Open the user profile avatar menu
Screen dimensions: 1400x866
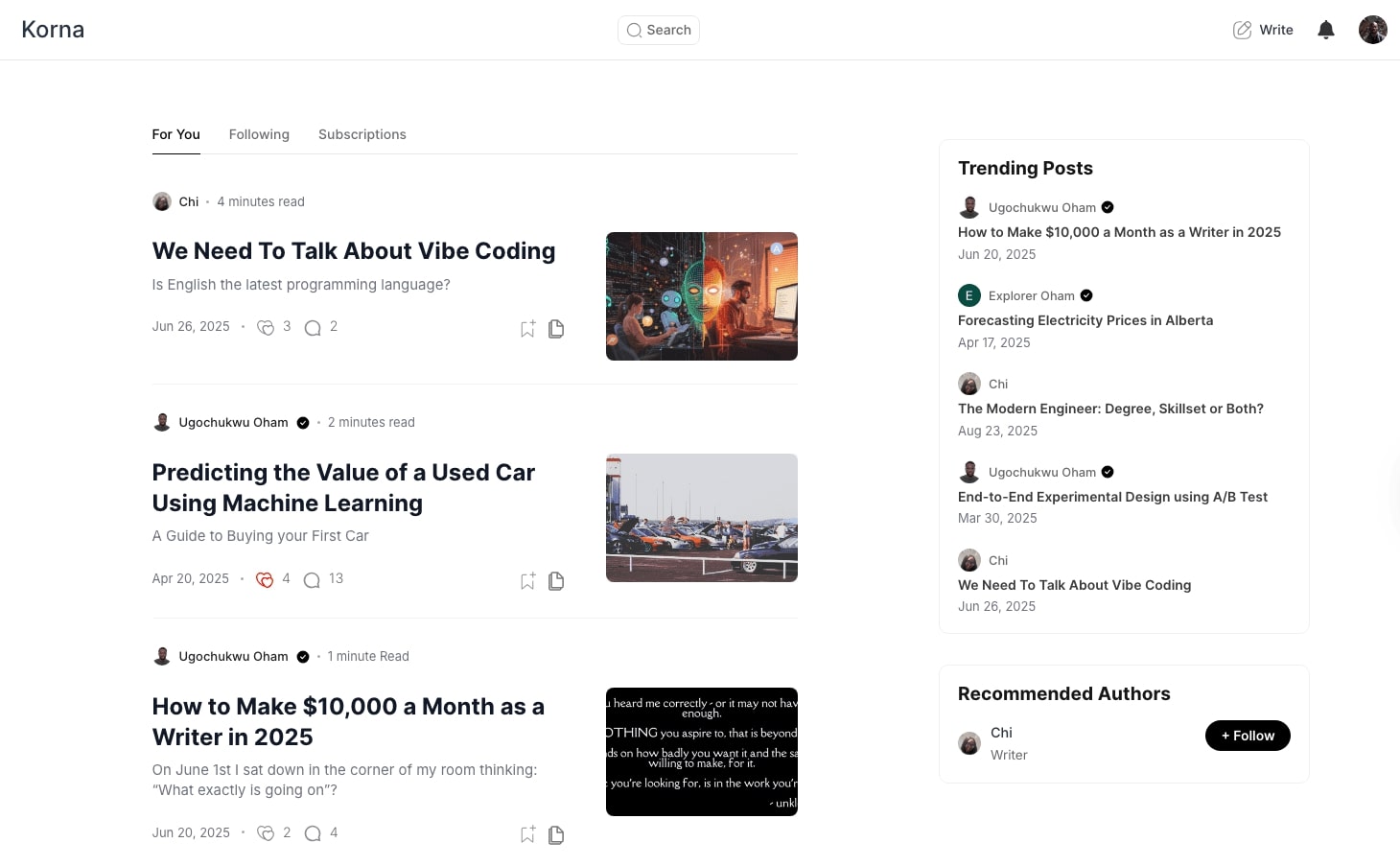1372,30
